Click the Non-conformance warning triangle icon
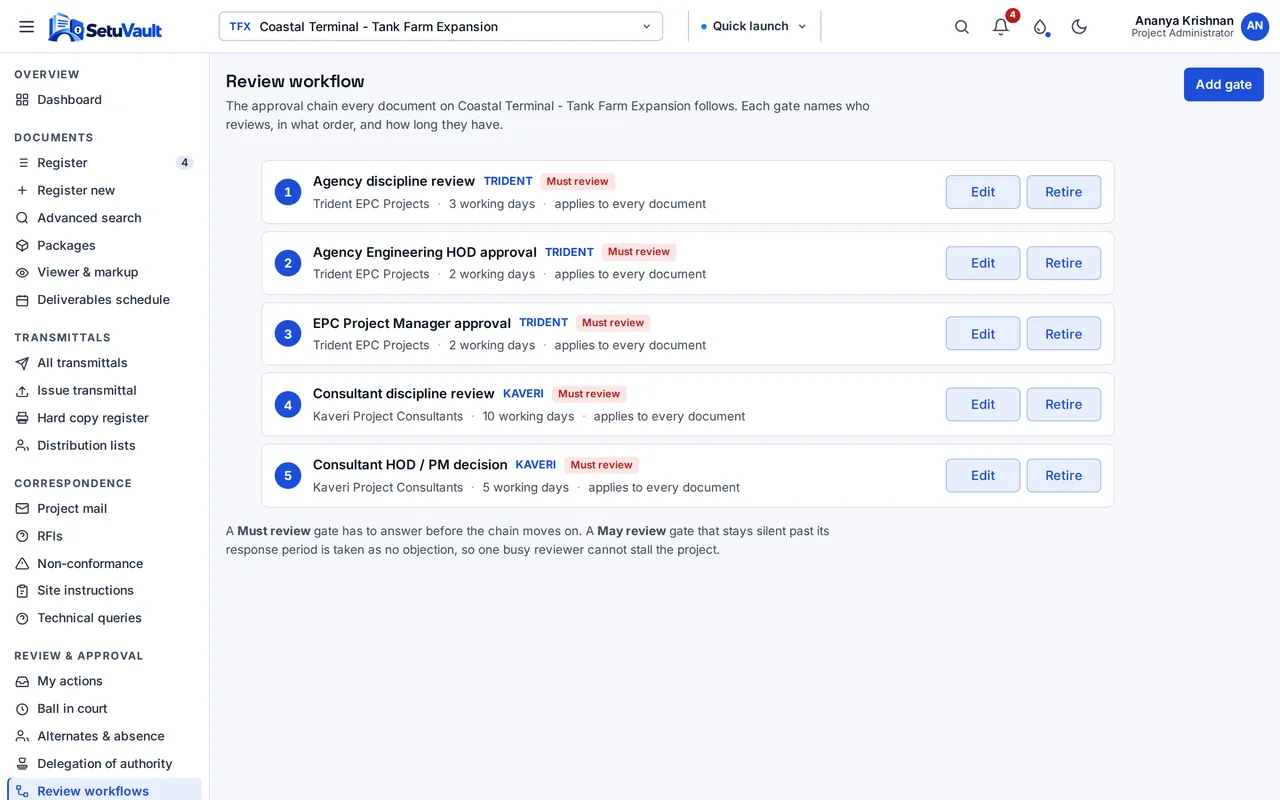The width and height of the screenshot is (1280, 800). pyautogui.click(x=22, y=564)
